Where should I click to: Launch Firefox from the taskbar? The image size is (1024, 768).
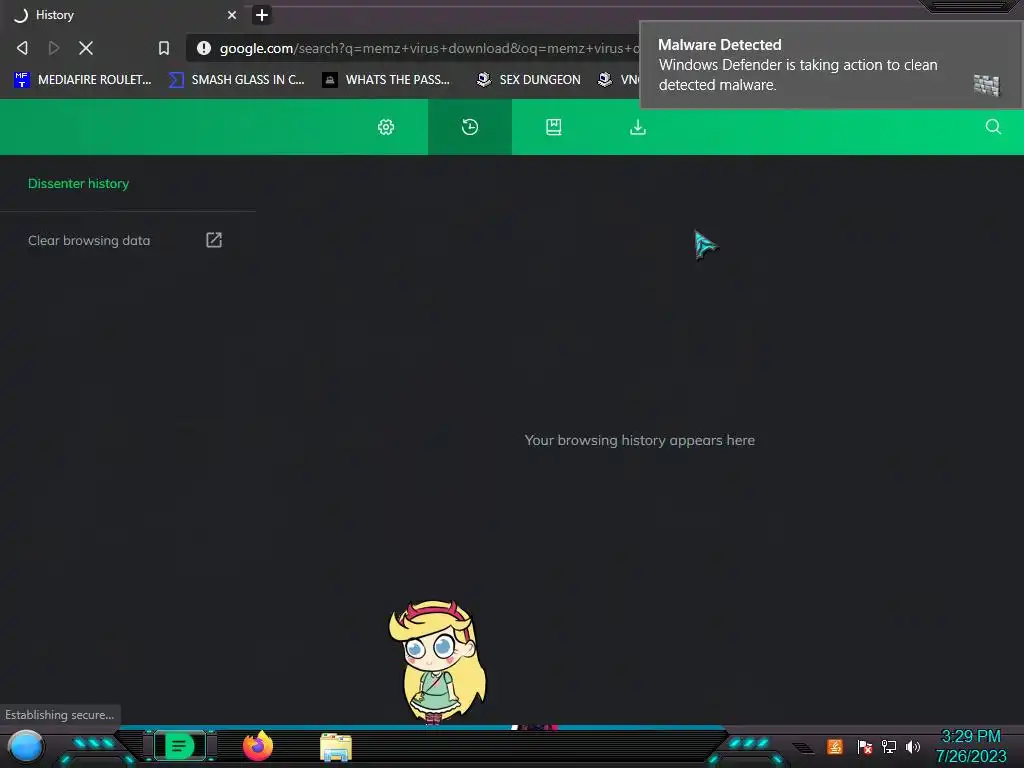click(258, 746)
